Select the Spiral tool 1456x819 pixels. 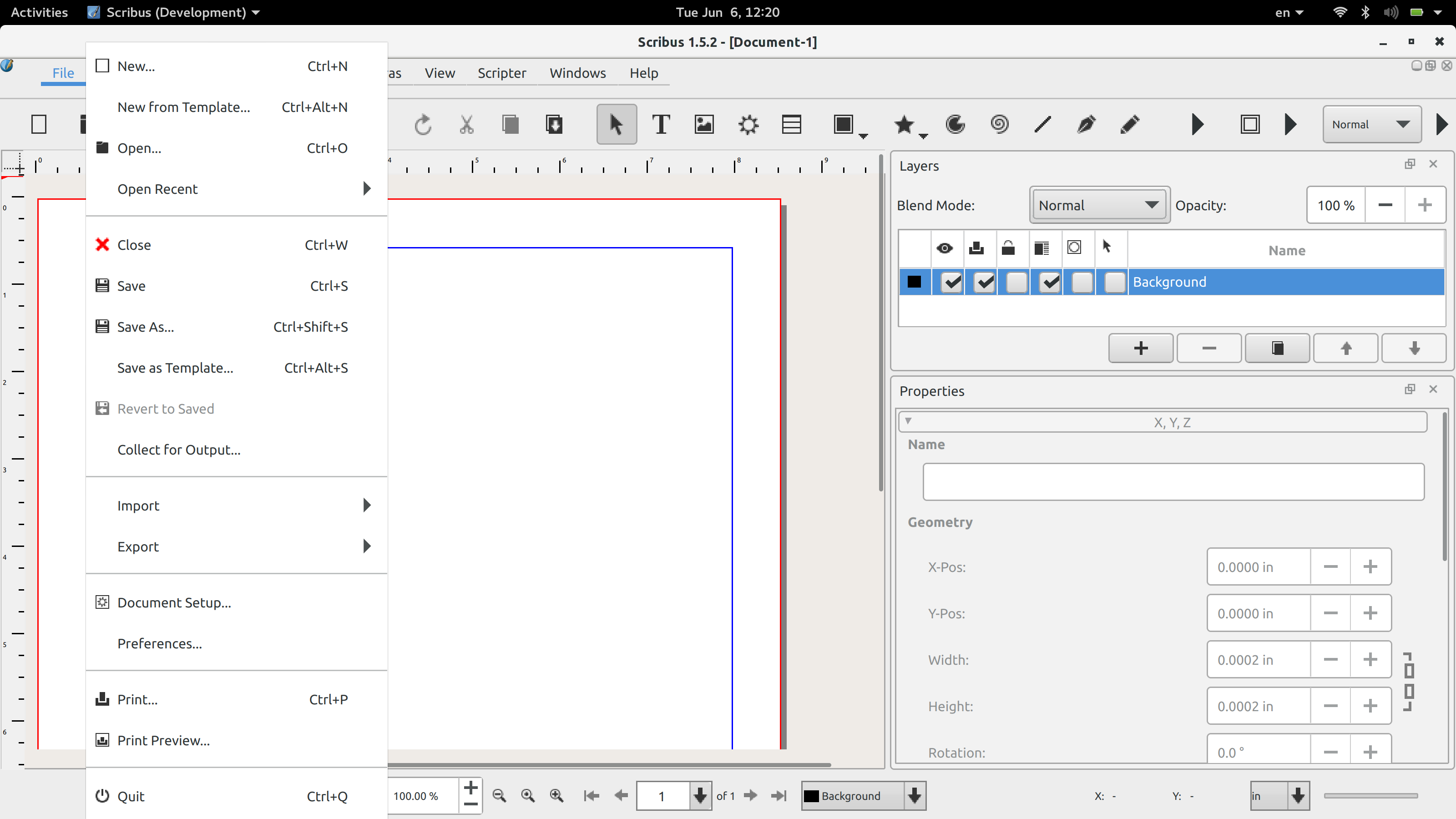(999, 124)
